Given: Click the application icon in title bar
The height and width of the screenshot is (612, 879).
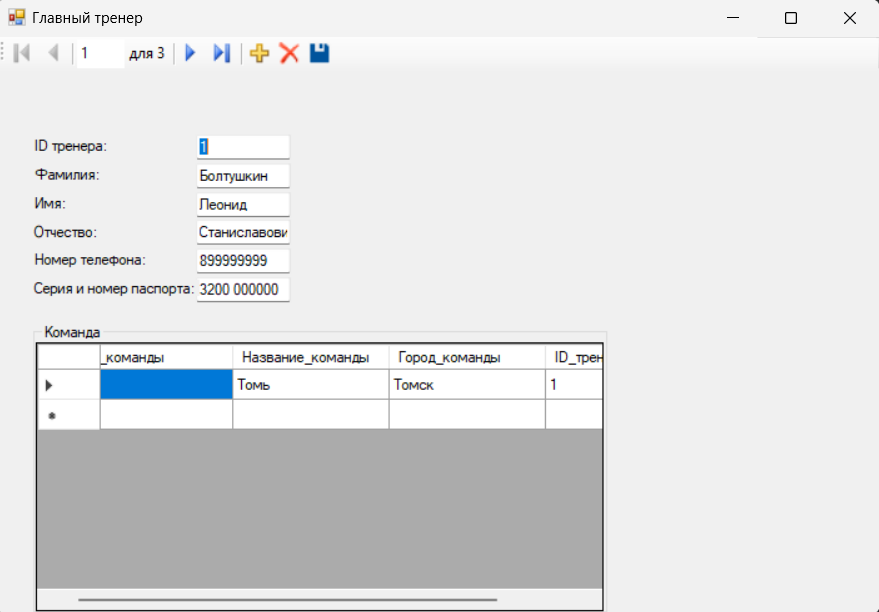Looking at the screenshot, I should click(16, 18).
